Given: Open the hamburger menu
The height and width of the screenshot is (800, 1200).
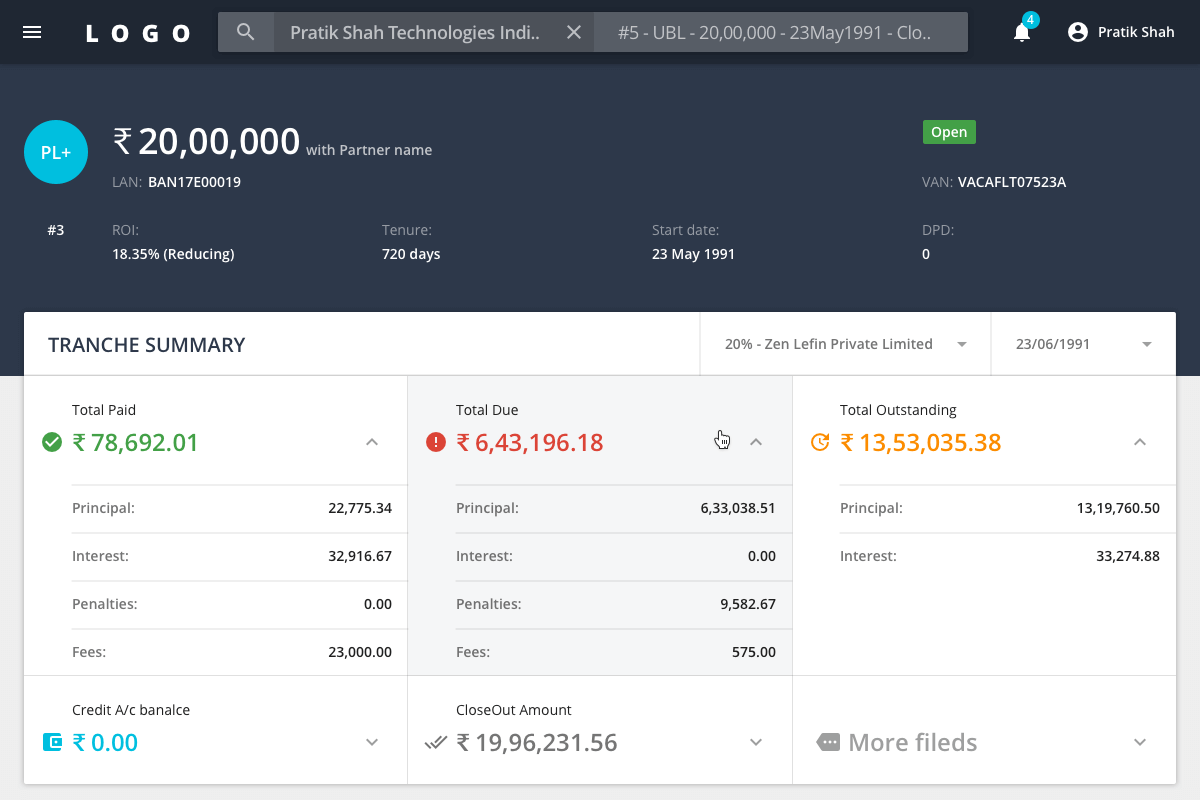Looking at the screenshot, I should (x=33, y=31).
